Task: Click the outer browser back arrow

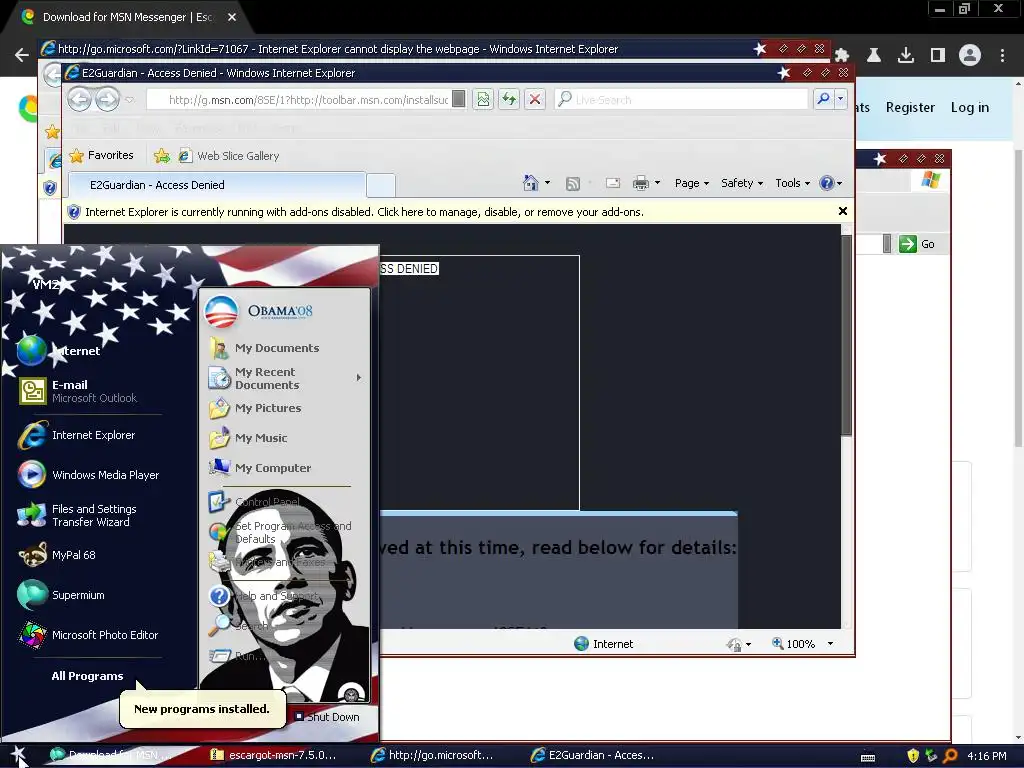Action: (22, 55)
